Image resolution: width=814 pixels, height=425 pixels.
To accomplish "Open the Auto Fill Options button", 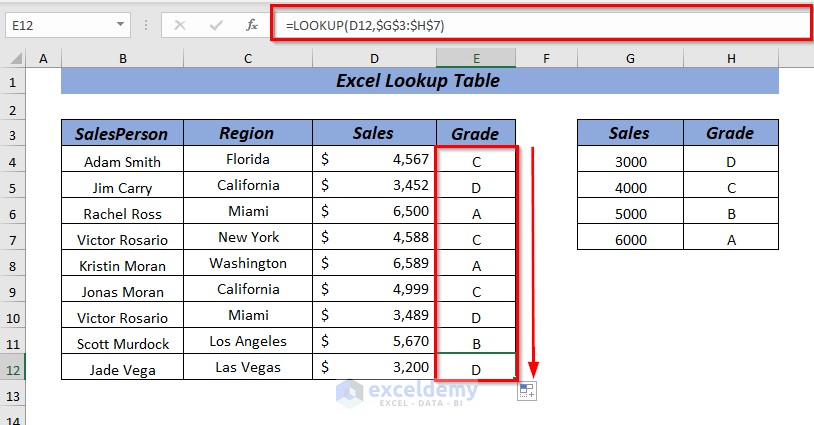I will coord(527,391).
